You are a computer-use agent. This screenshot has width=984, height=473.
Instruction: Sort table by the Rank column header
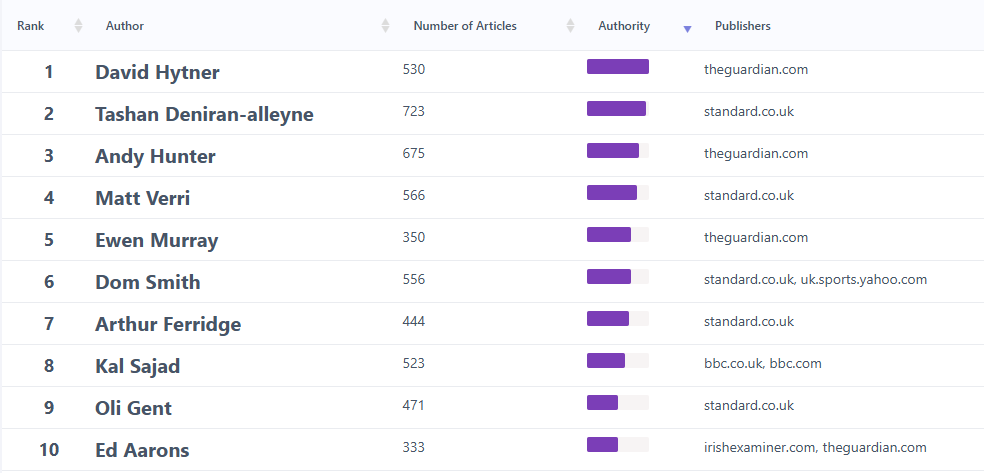tap(30, 26)
